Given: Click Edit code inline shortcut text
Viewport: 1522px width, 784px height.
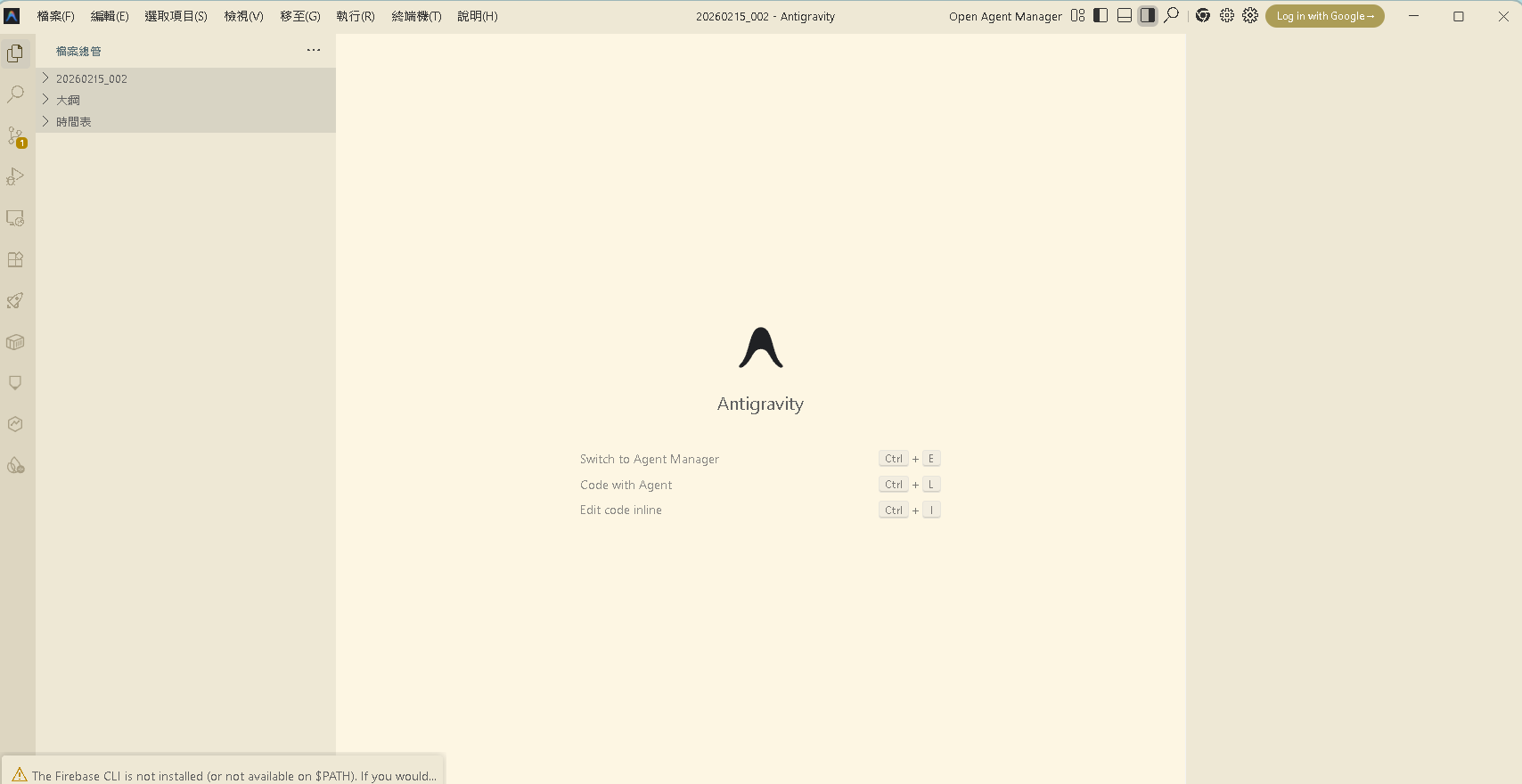Looking at the screenshot, I should (x=621, y=510).
